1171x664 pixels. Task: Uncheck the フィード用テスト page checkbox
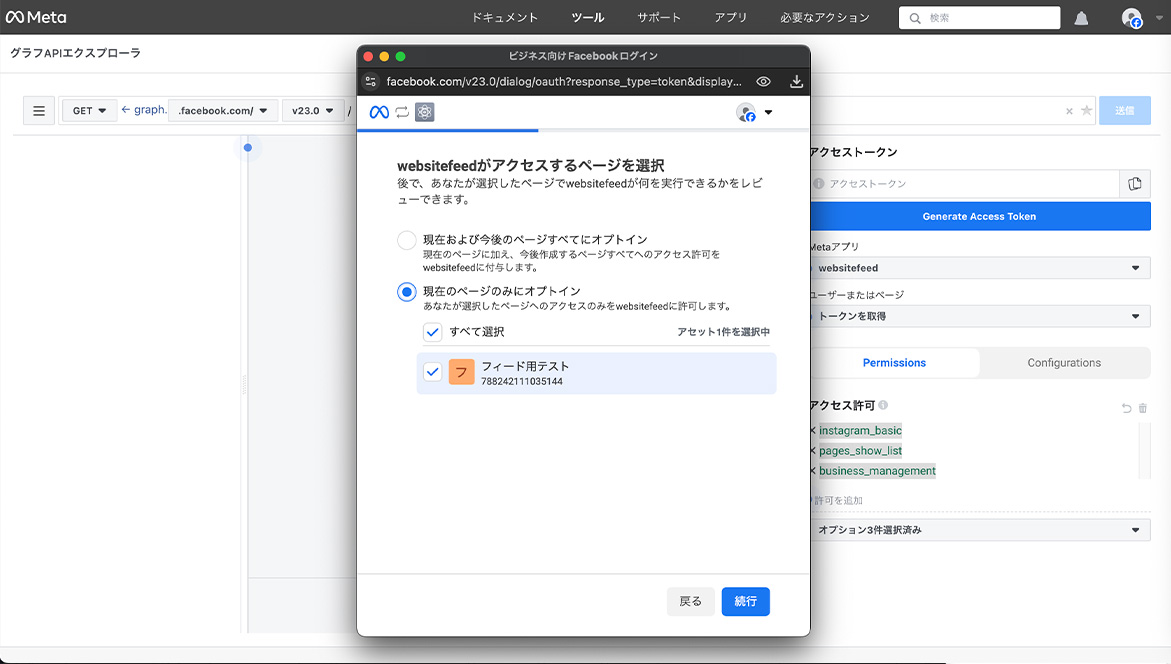click(x=432, y=372)
